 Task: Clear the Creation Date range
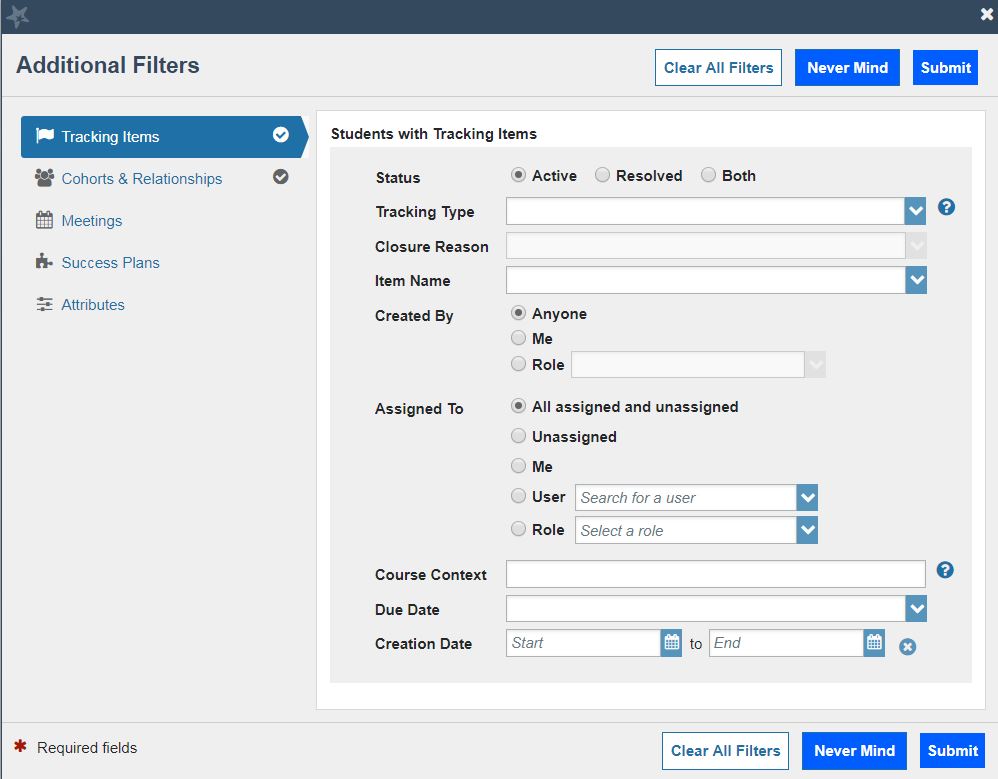(x=908, y=647)
